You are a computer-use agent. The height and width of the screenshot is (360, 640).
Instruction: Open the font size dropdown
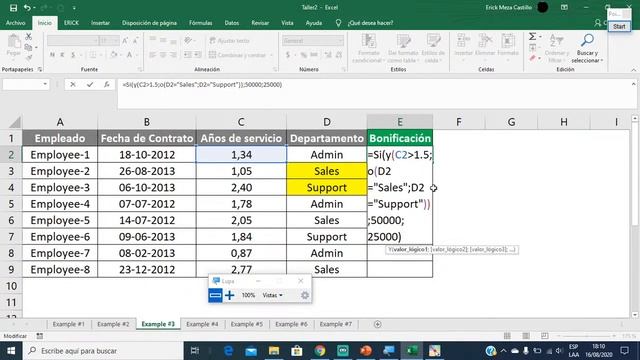tap(116, 40)
